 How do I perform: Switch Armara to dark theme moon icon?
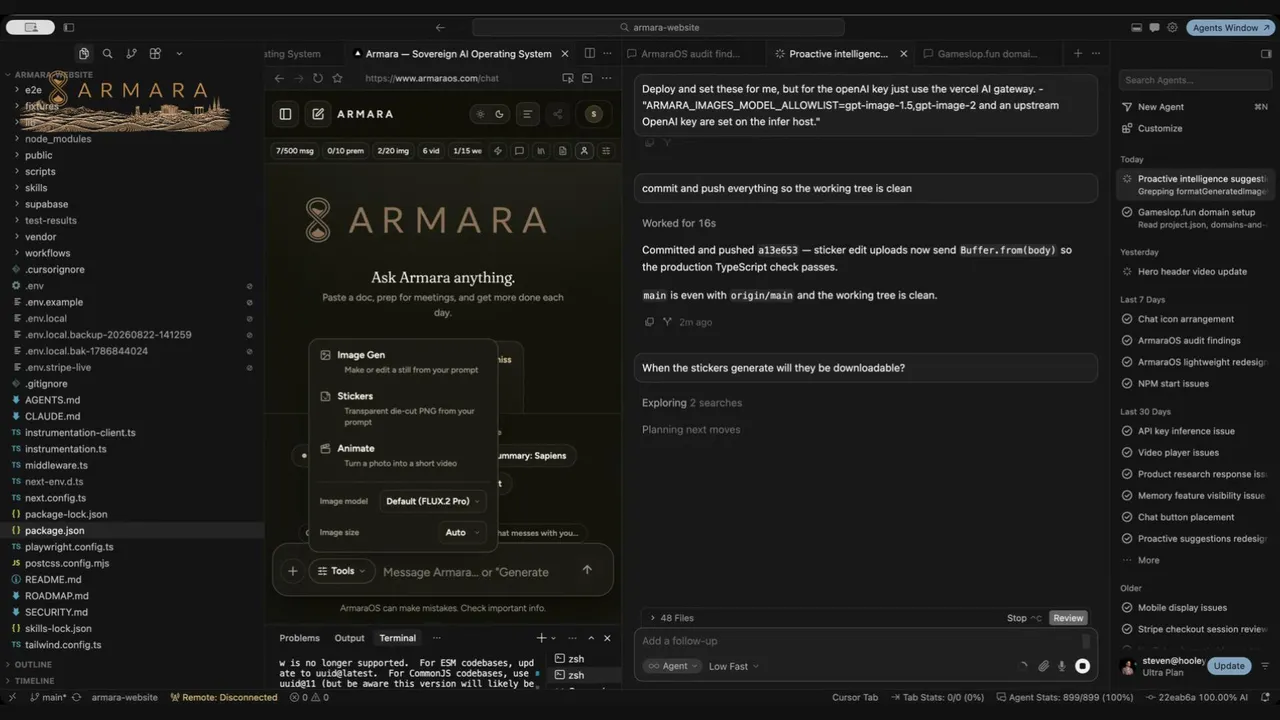tap(500, 114)
